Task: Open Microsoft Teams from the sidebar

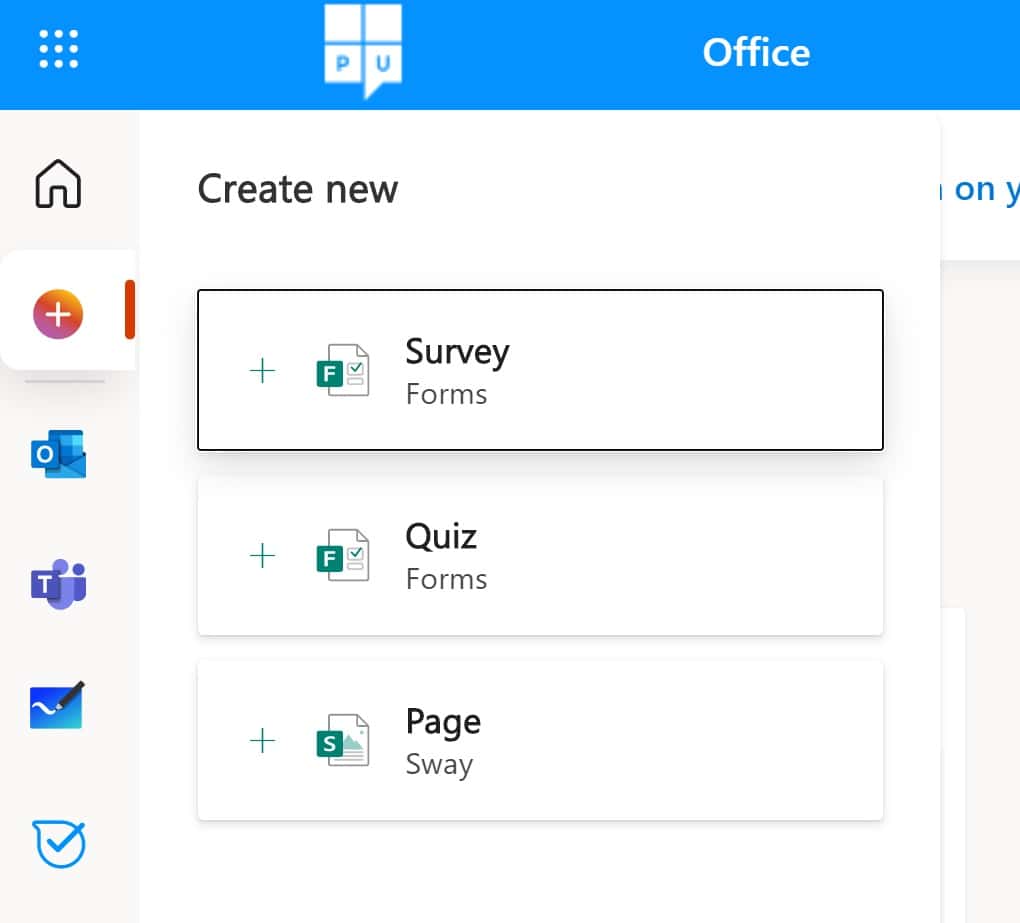Action: 59,583
